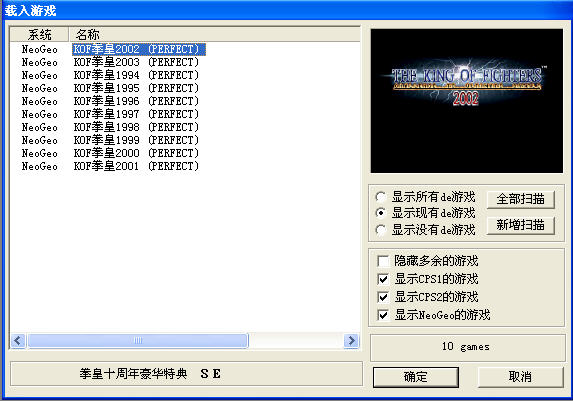The height and width of the screenshot is (401, 573).
Task: Select KOF拳皇1994 (PERFECT) entry
Action: pyautogui.click(x=136, y=75)
